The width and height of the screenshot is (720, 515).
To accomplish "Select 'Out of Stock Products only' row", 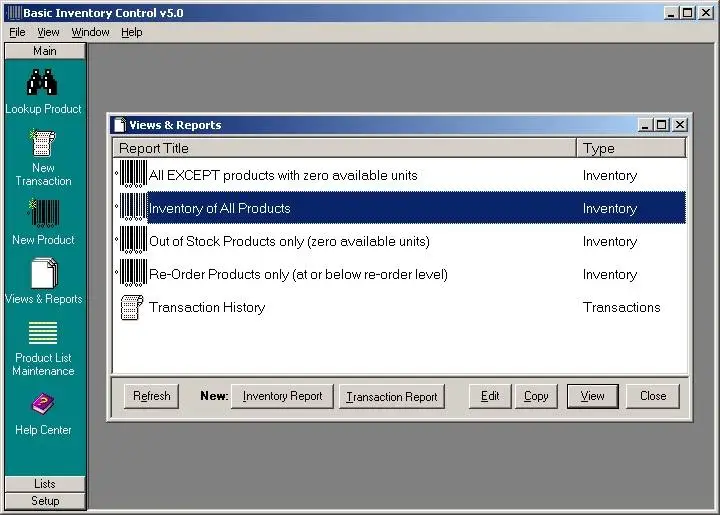I will click(x=400, y=241).
